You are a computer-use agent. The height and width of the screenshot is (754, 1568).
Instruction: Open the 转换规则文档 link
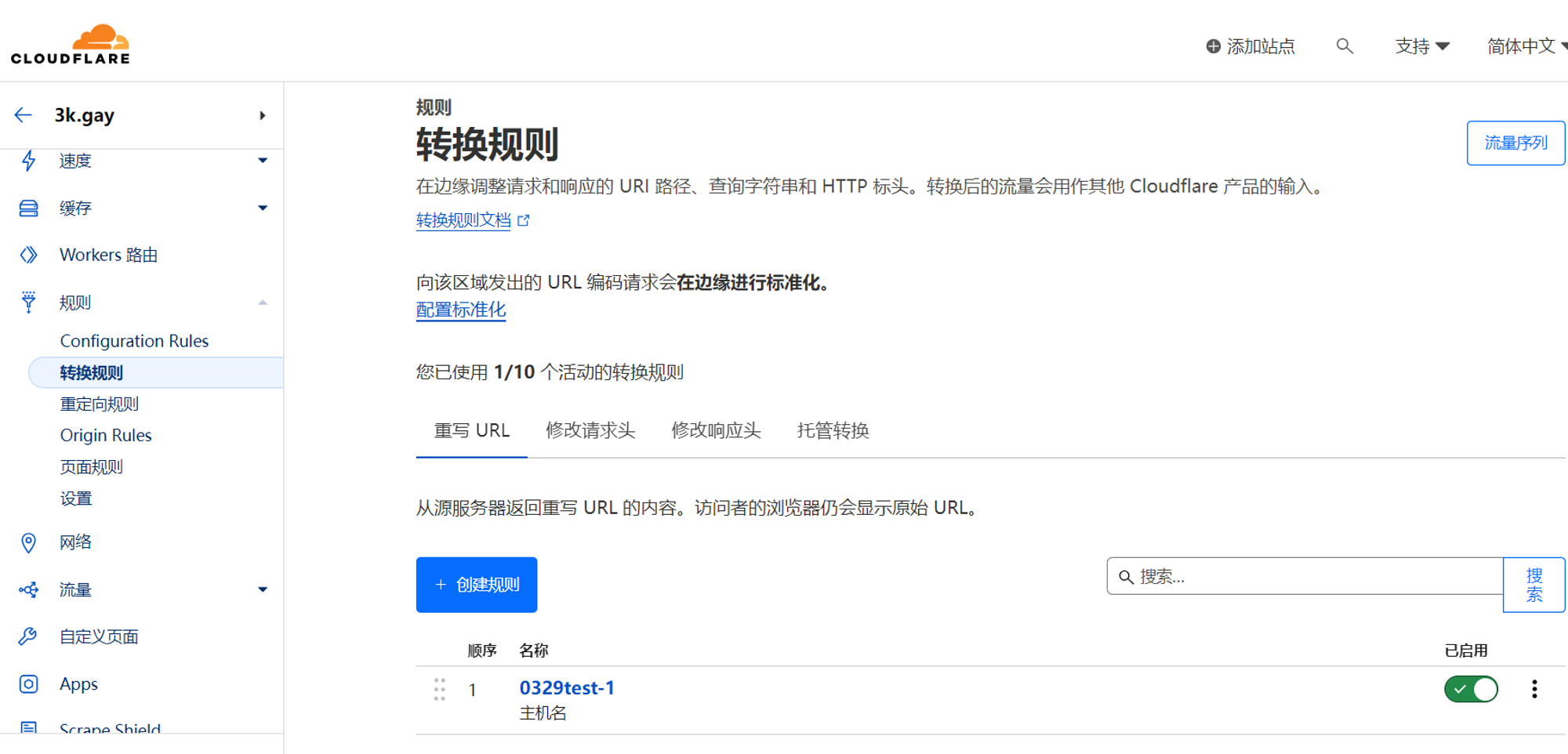coord(463,220)
